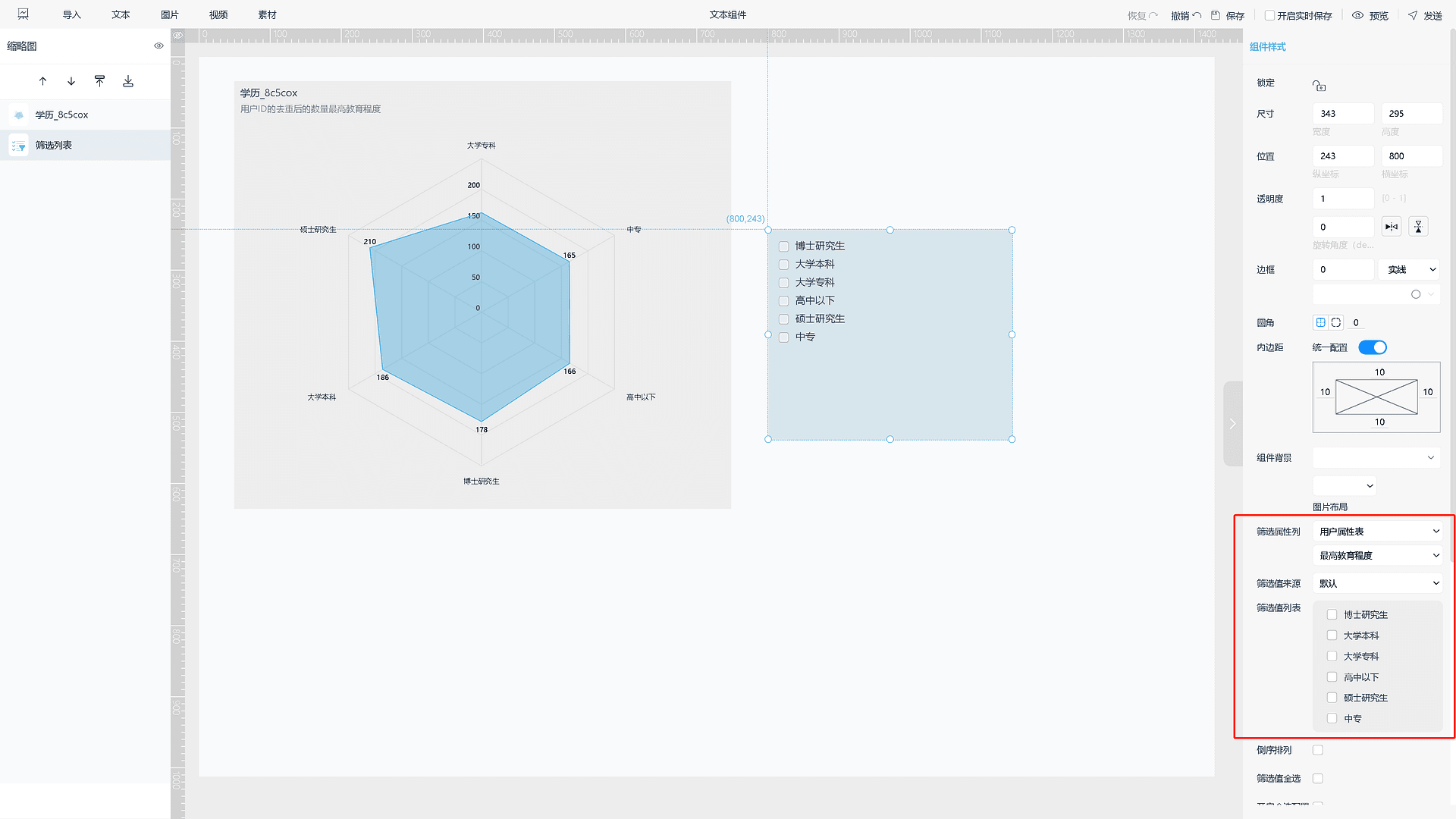The height and width of the screenshot is (819, 1456).
Task: Enable the 倒序排列 checkbox
Action: pos(1318,750)
